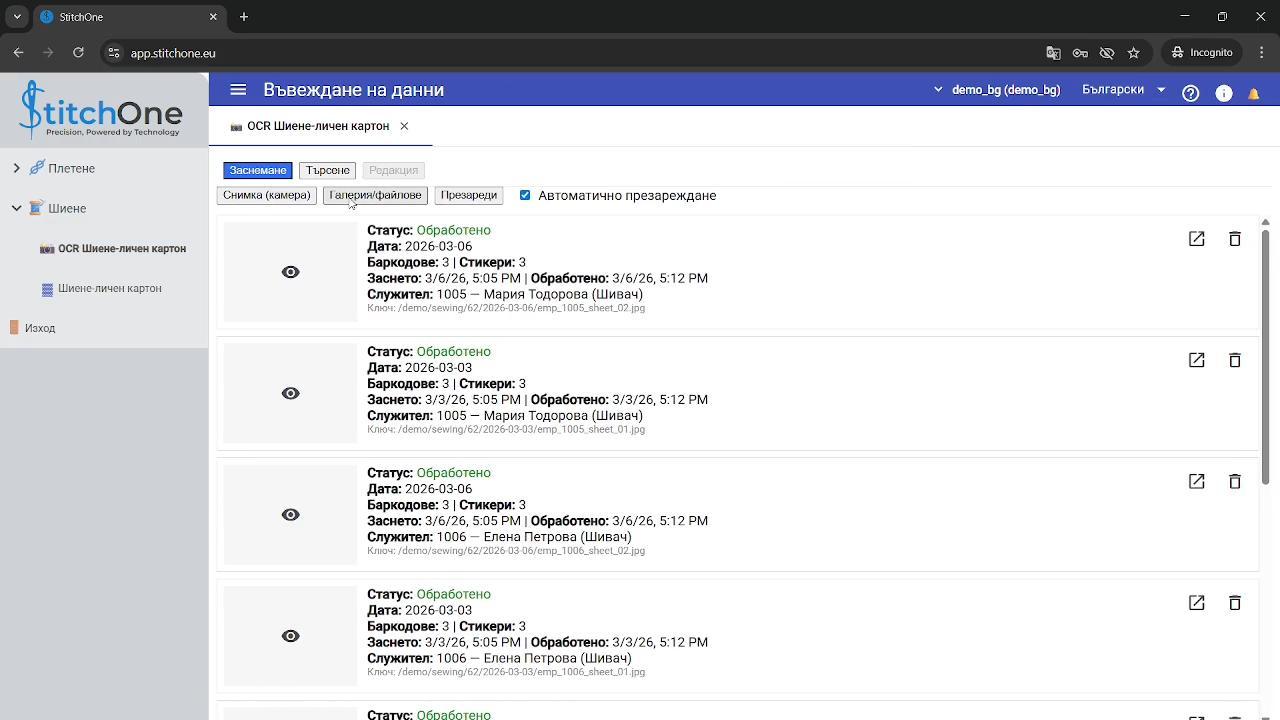Expand the Плетене tree section
The image size is (1280, 720).
click(16, 168)
